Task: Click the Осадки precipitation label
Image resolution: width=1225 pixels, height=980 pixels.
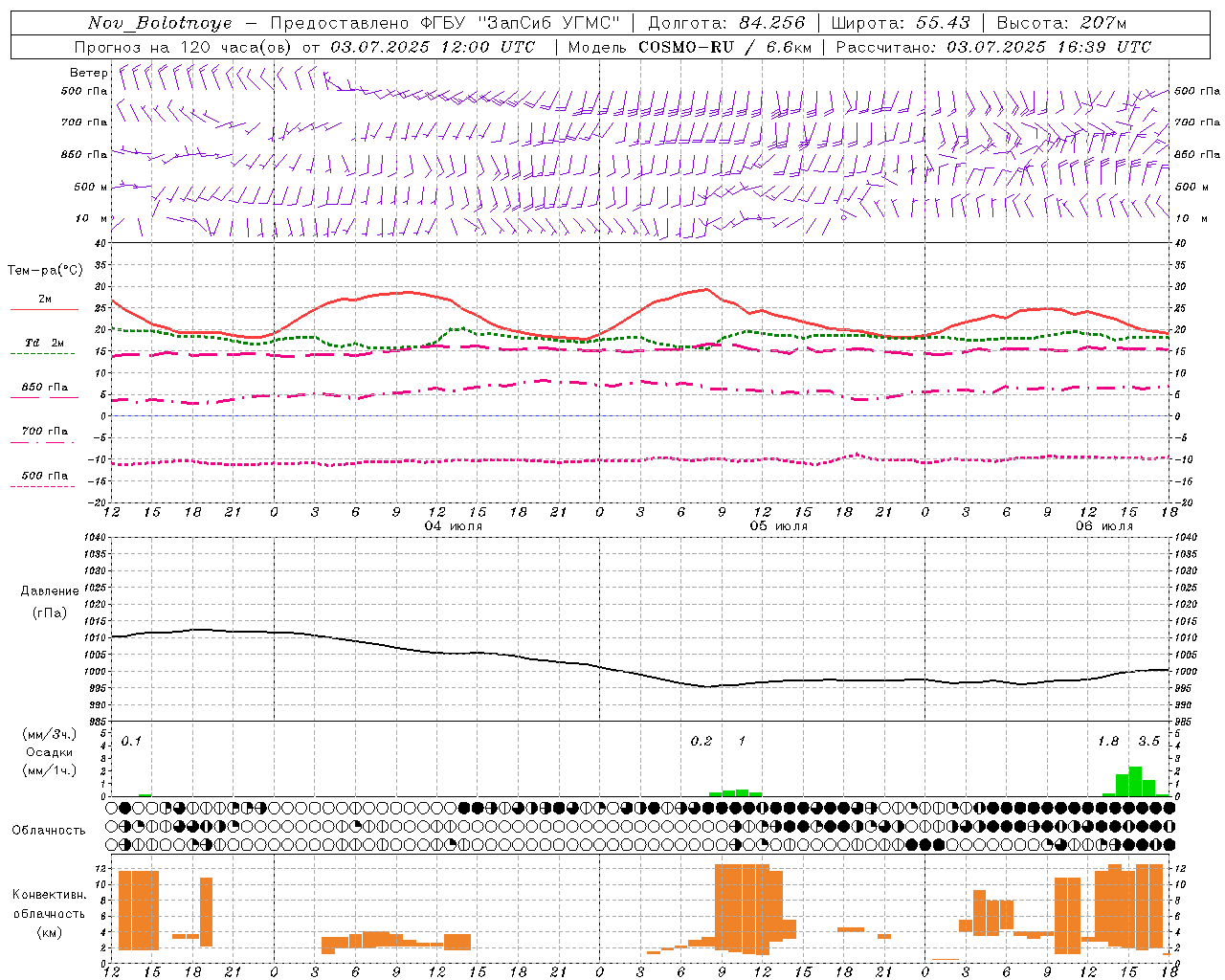Action: point(50,752)
